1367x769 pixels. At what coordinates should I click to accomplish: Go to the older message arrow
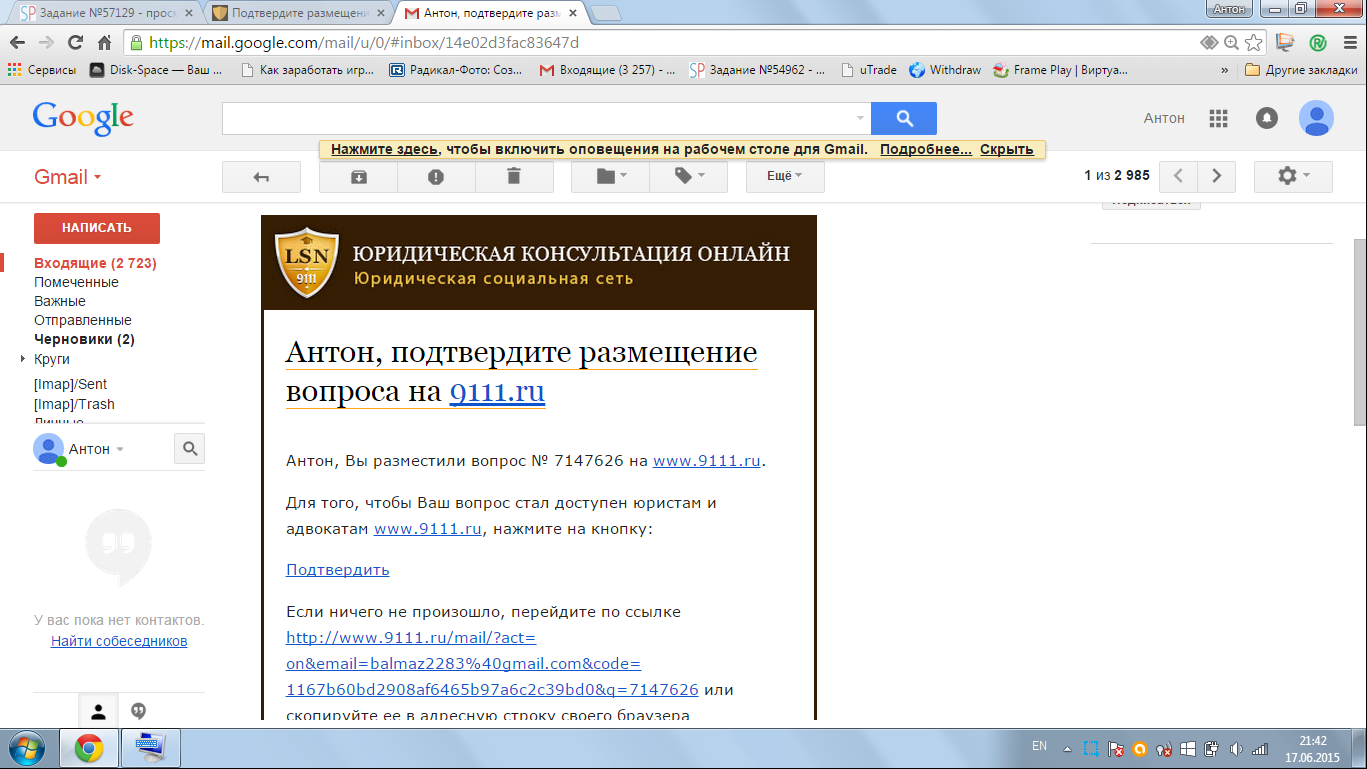(x=1217, y=176)
